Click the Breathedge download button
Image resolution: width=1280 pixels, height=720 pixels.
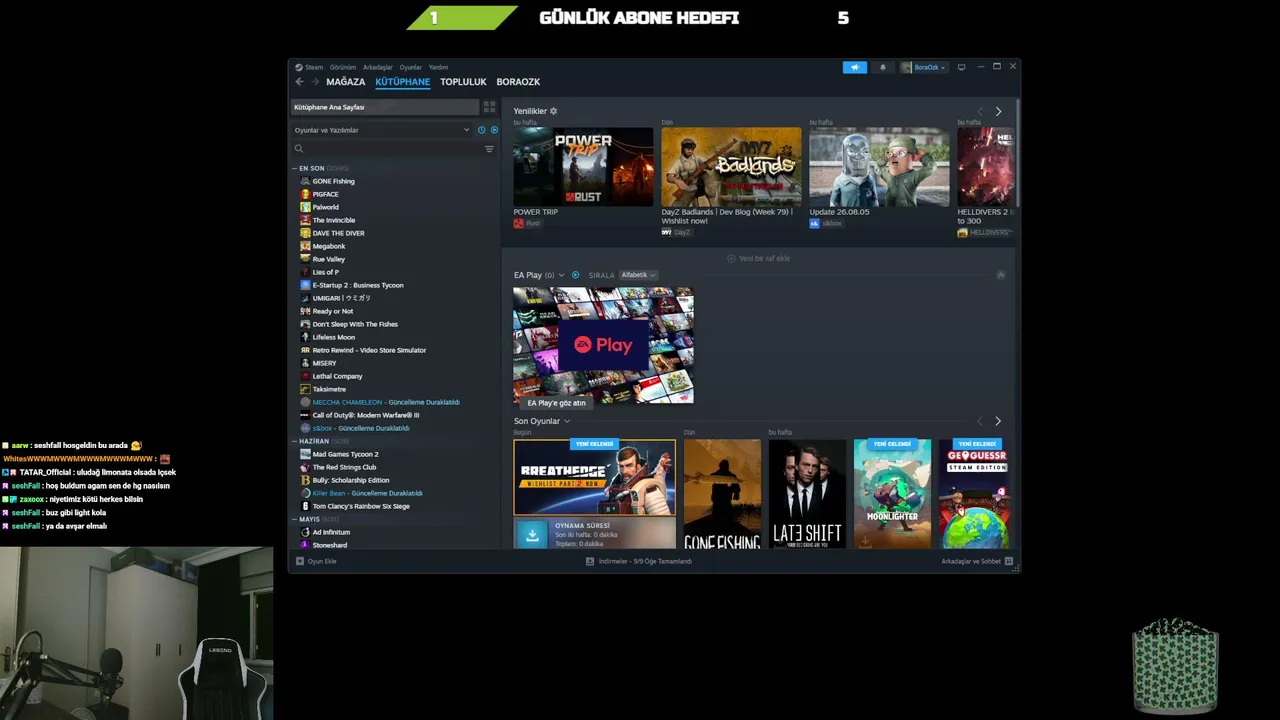[532, 535]
